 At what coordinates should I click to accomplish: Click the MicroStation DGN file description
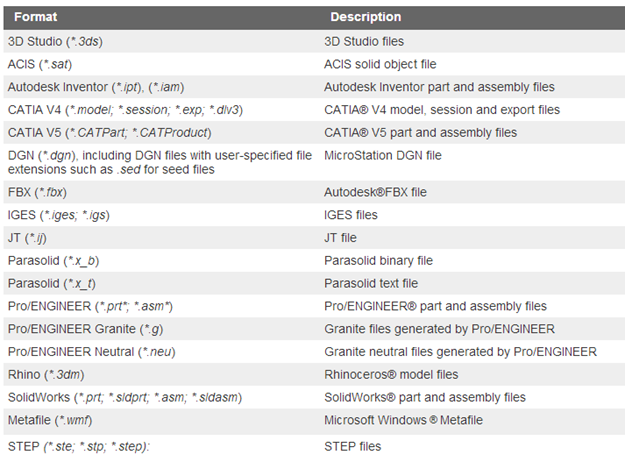point(383,155)
